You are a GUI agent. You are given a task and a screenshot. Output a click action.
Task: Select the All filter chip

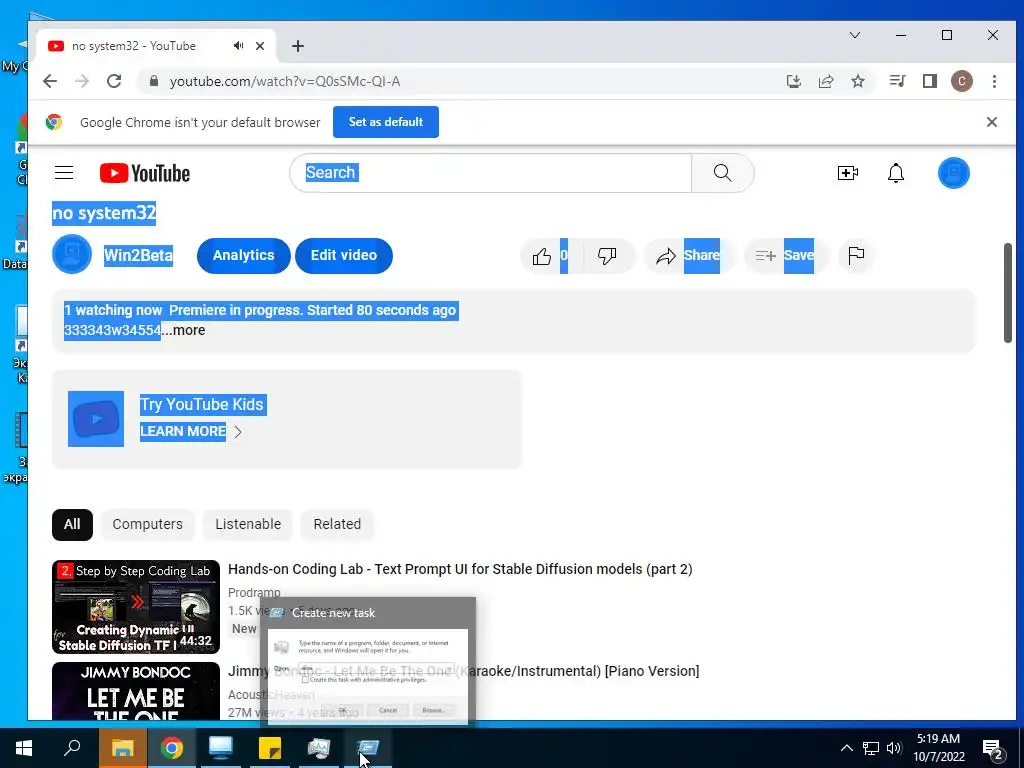point(72,524)
